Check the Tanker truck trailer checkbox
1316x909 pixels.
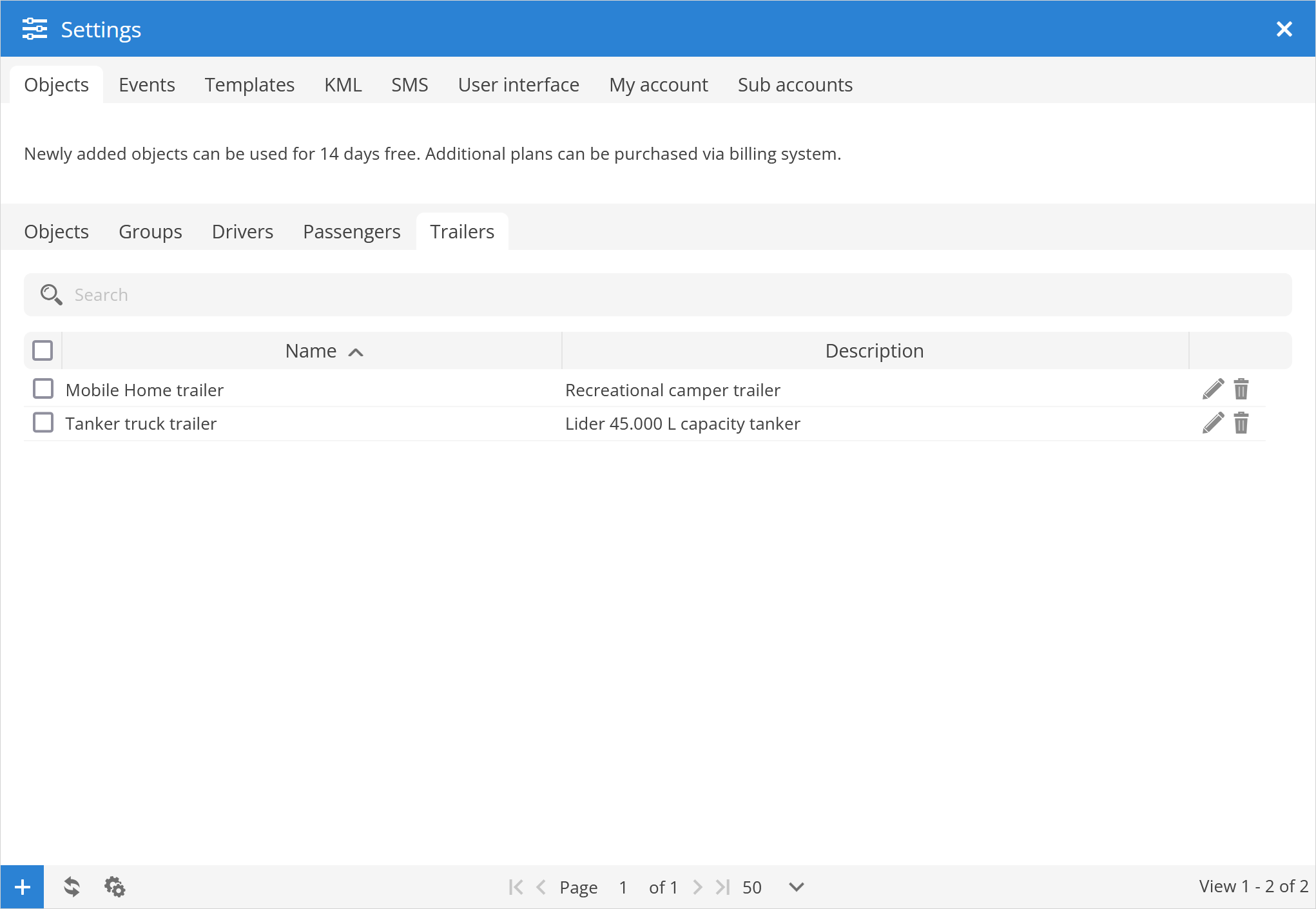click(x=43, y=423)
